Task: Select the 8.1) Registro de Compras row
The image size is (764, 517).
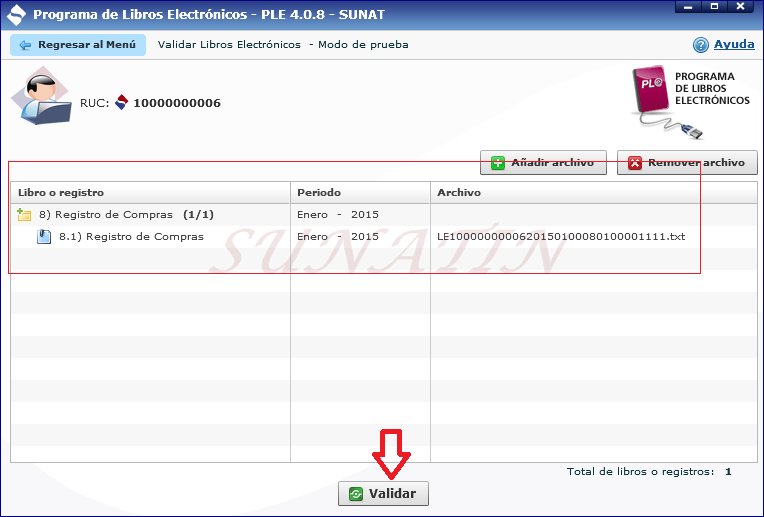Action: tap(383, 237)
